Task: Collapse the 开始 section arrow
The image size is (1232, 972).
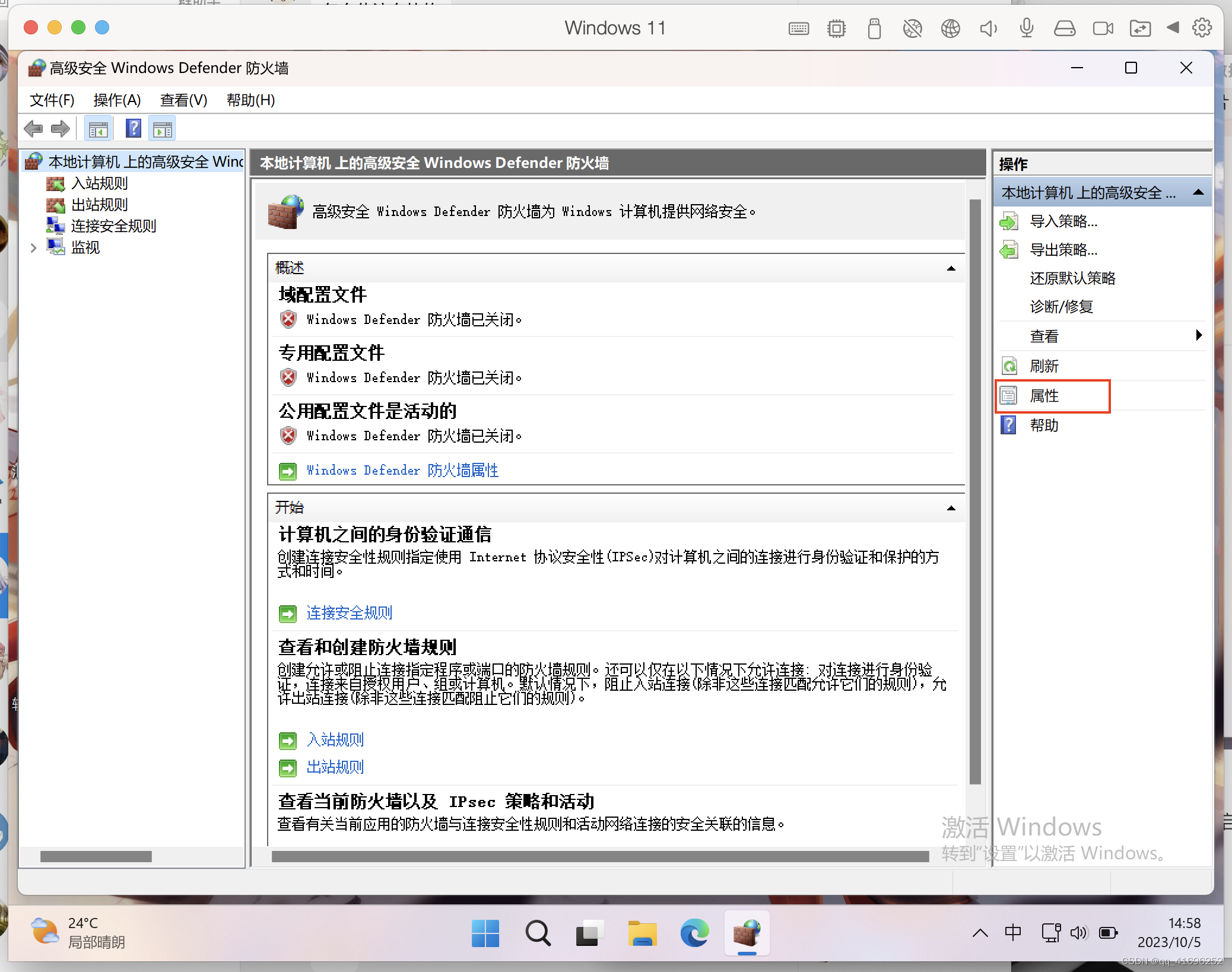Action: pyautogui.click(x=951, y=508)
